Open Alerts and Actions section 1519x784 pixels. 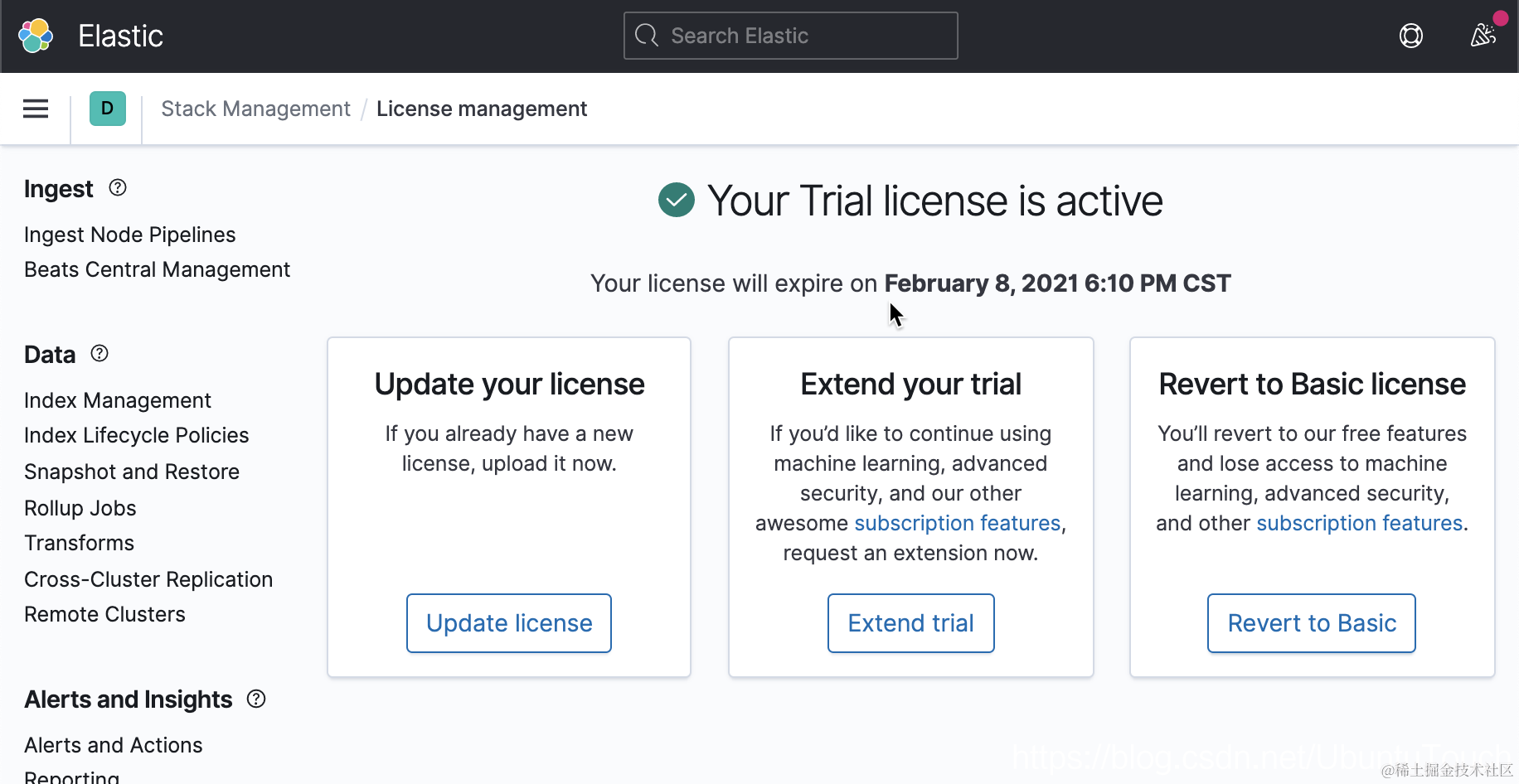[114, 745]
